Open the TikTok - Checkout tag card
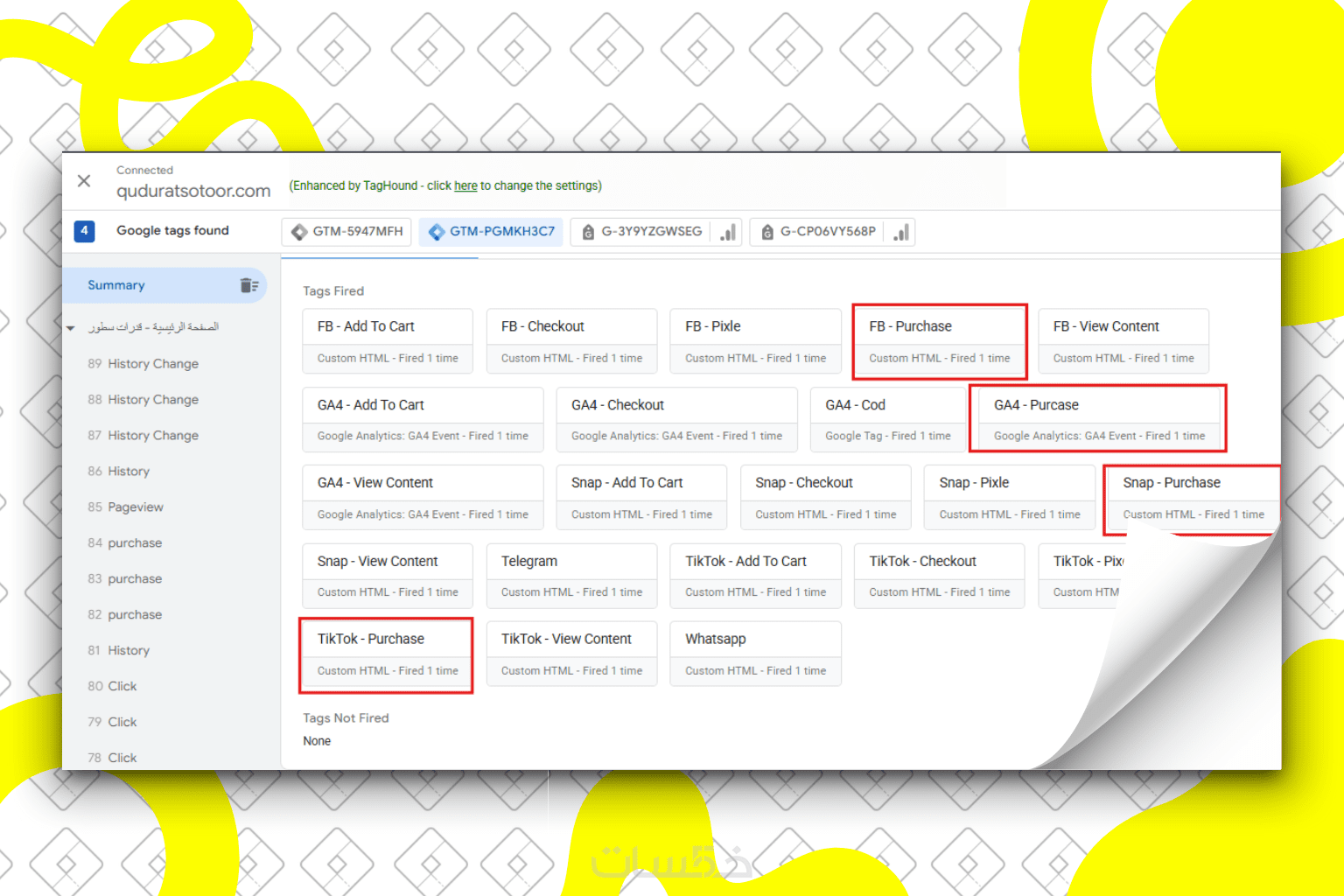Viewport: 1344px width, 896px height. click(x=940, y=576)
